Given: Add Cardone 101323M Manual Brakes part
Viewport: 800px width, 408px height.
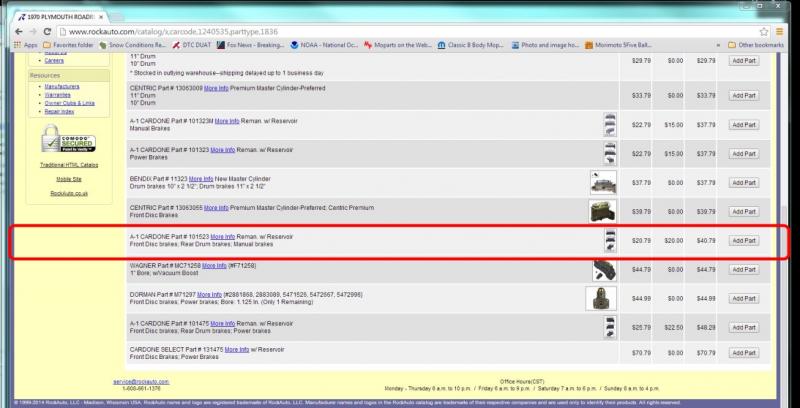Looking at the screenshot, I should click(743, 125).
